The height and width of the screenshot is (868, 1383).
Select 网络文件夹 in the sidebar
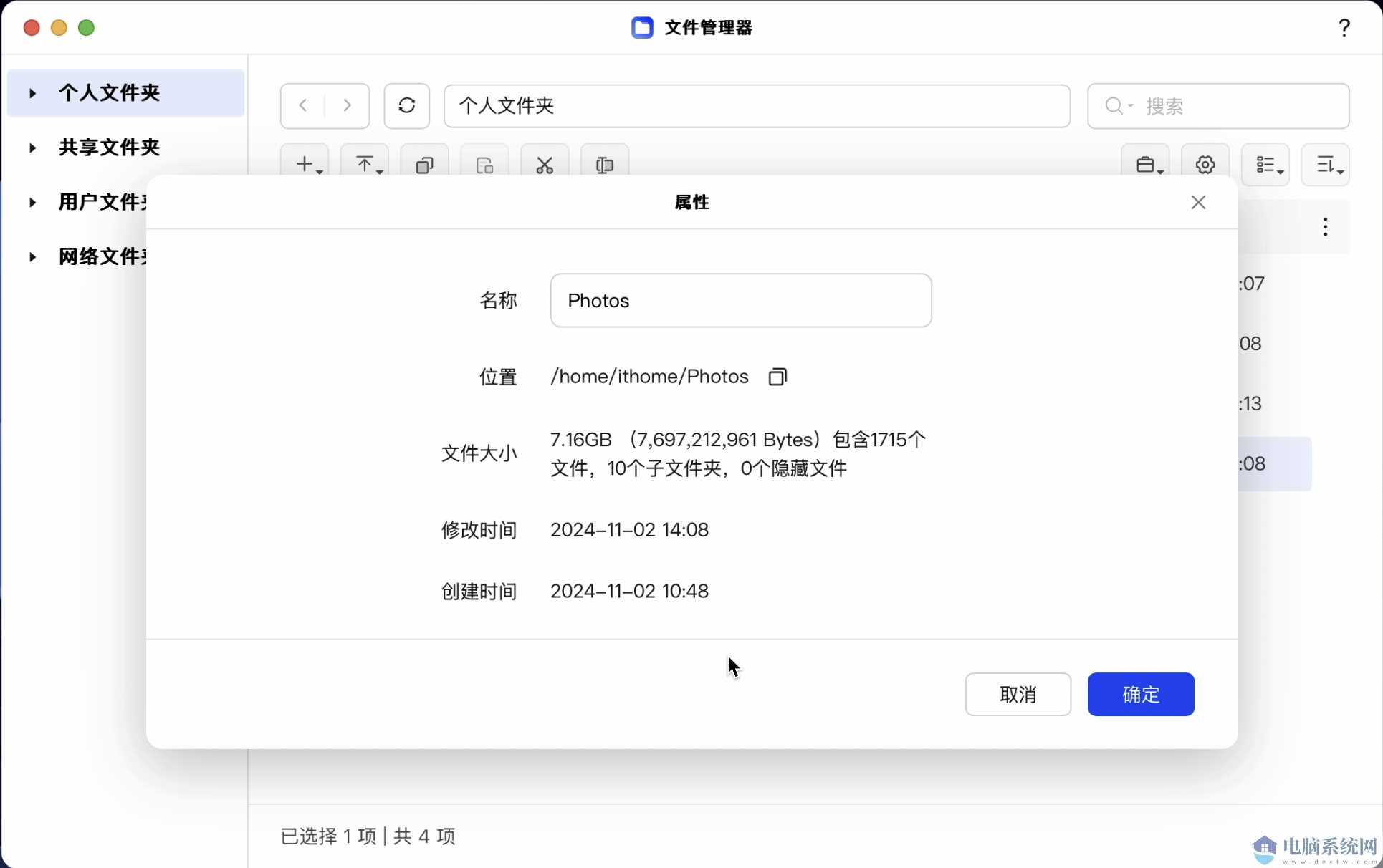(x=102, y=256)
